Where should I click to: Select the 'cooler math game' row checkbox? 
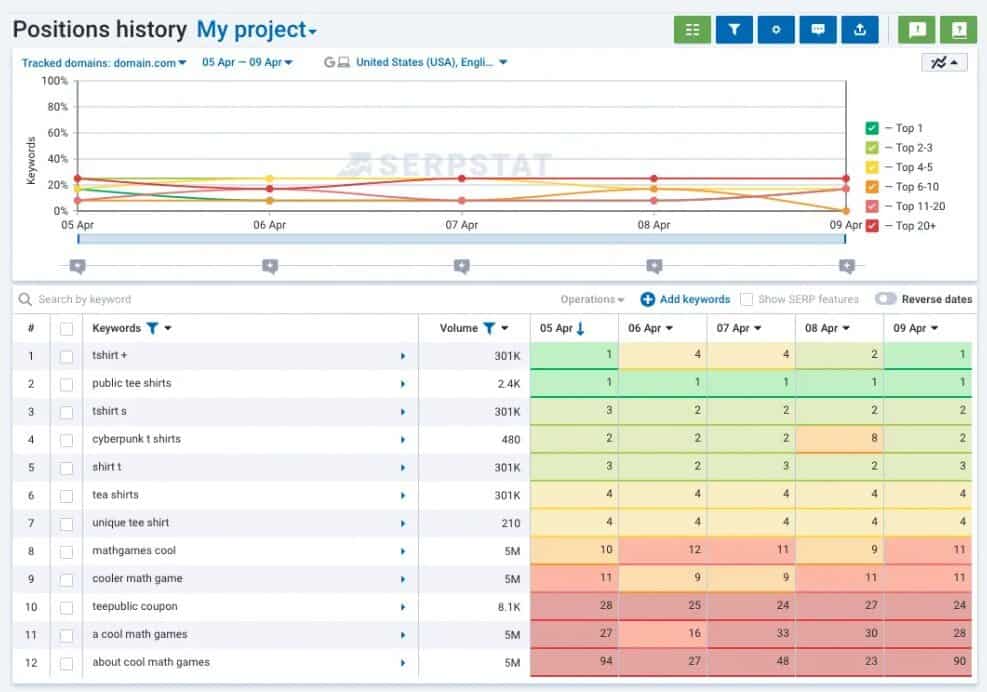(66, 580)
